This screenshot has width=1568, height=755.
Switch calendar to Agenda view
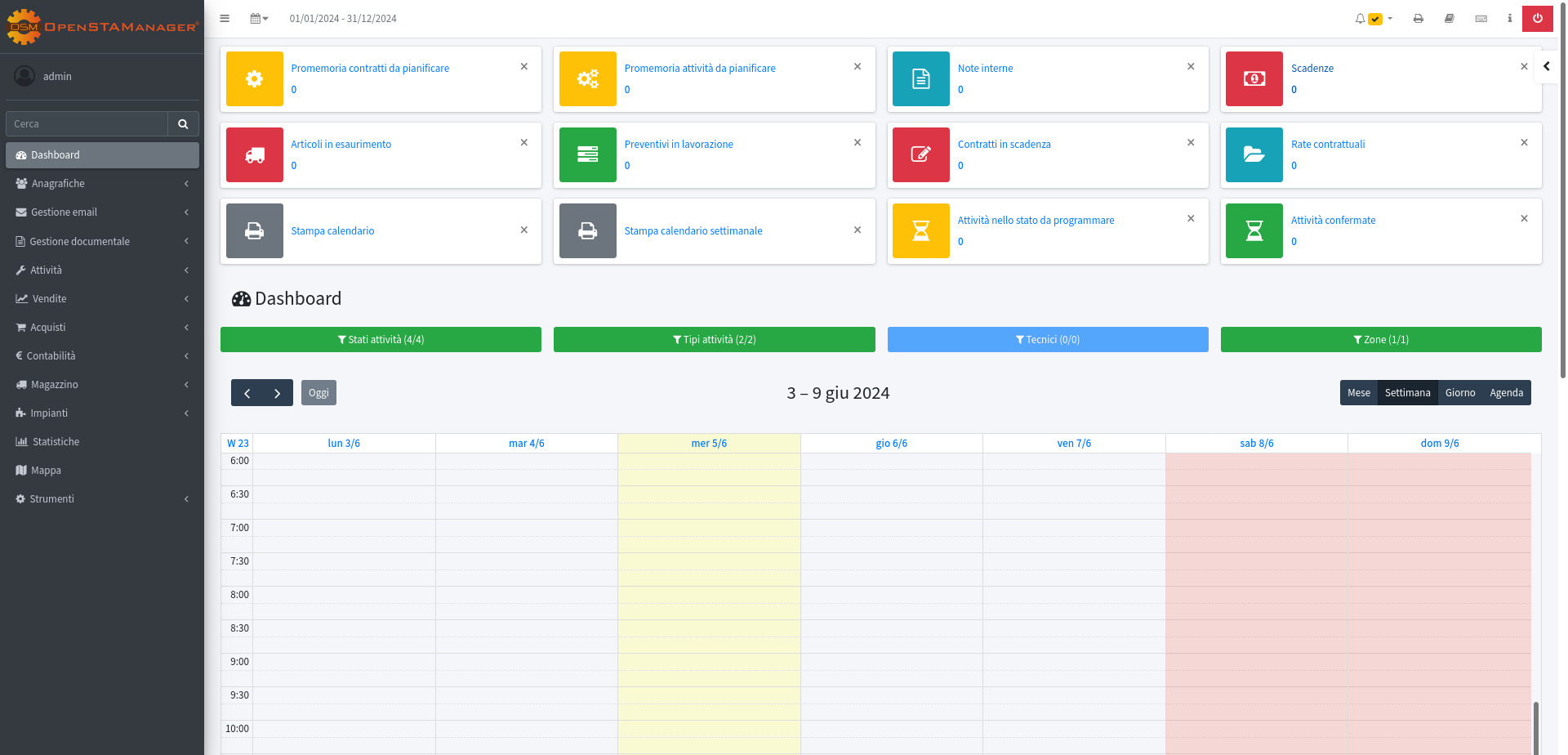[x=1506, y=393]
